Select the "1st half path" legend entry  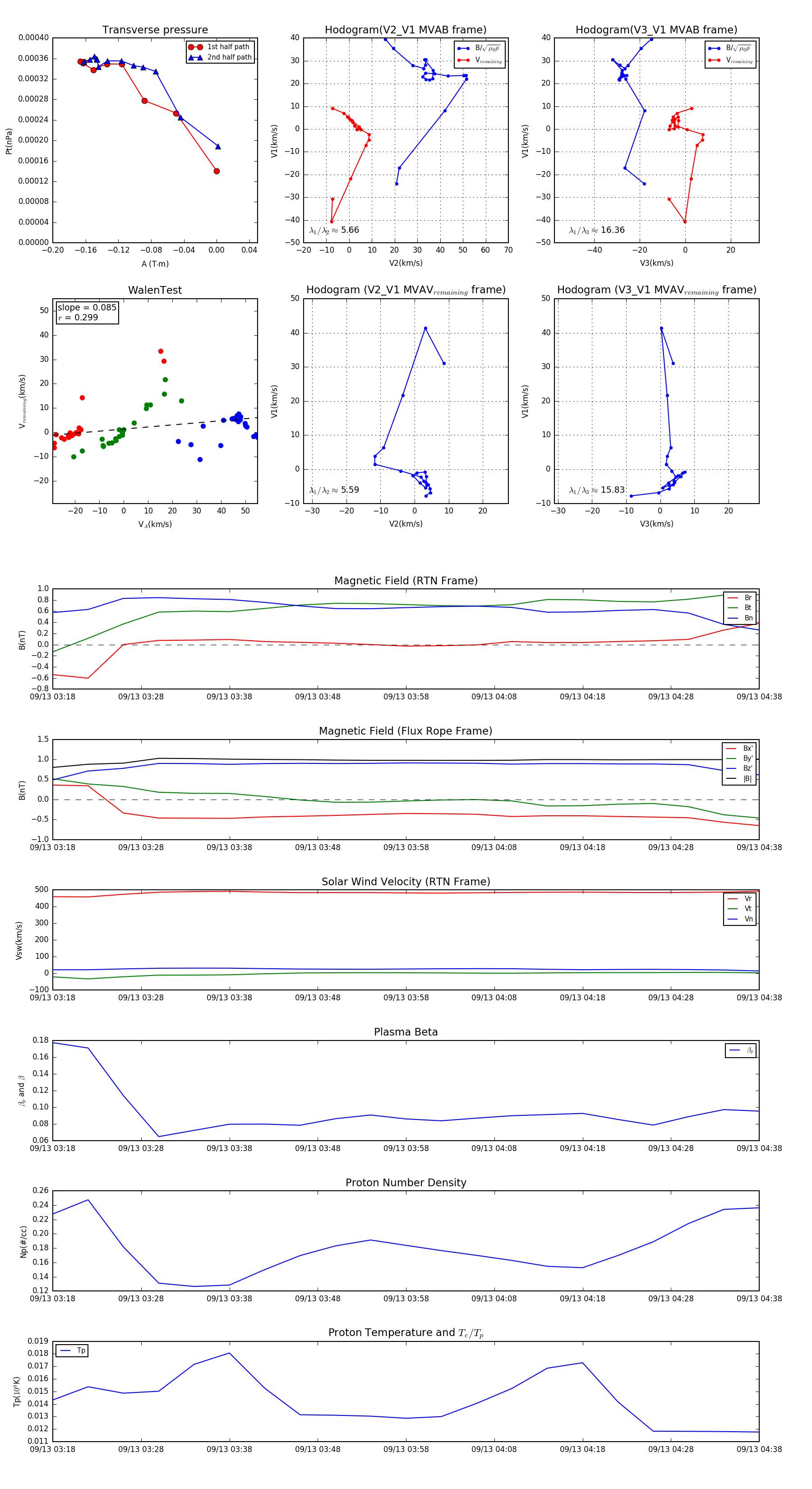(x=220, y=47)
